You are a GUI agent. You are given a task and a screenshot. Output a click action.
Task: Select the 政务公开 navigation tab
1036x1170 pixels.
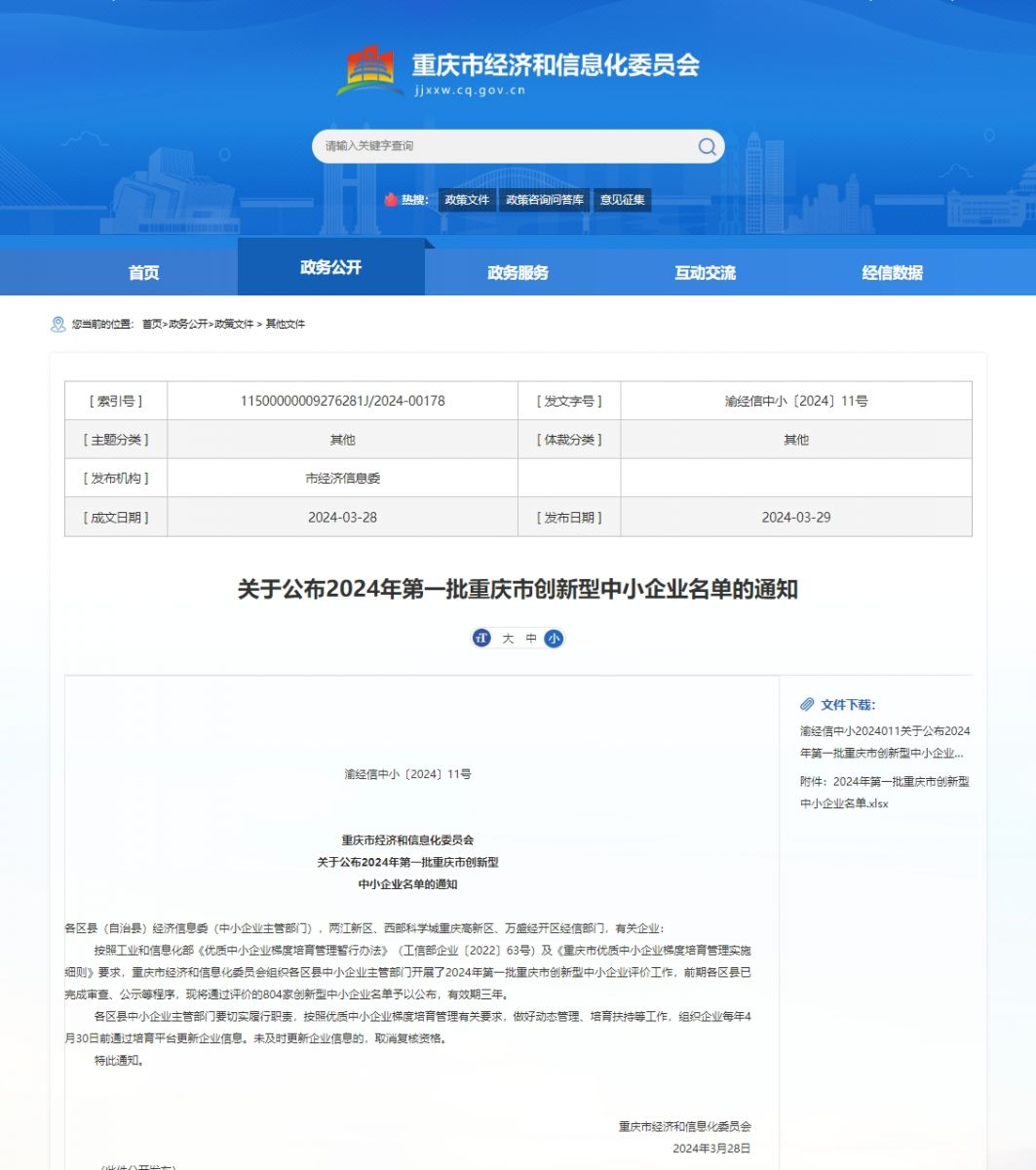click(x=330, y=267)
